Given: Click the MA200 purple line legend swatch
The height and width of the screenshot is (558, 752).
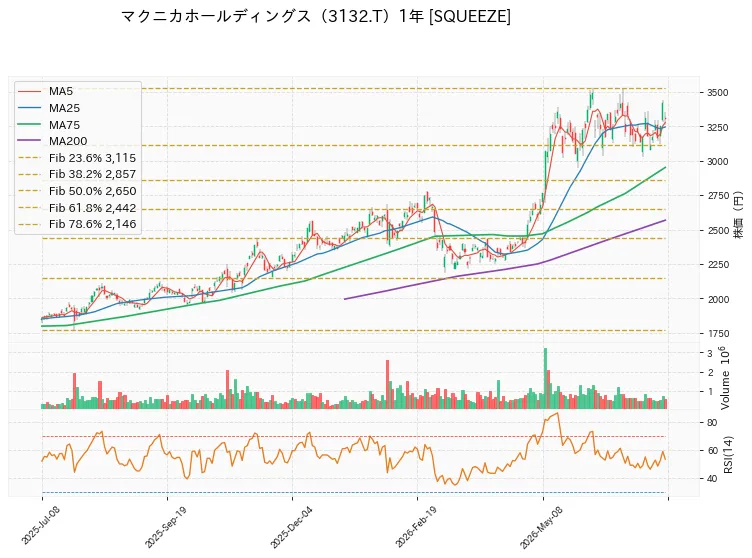Looking at the screenshot, I should (x=29, y=141).
